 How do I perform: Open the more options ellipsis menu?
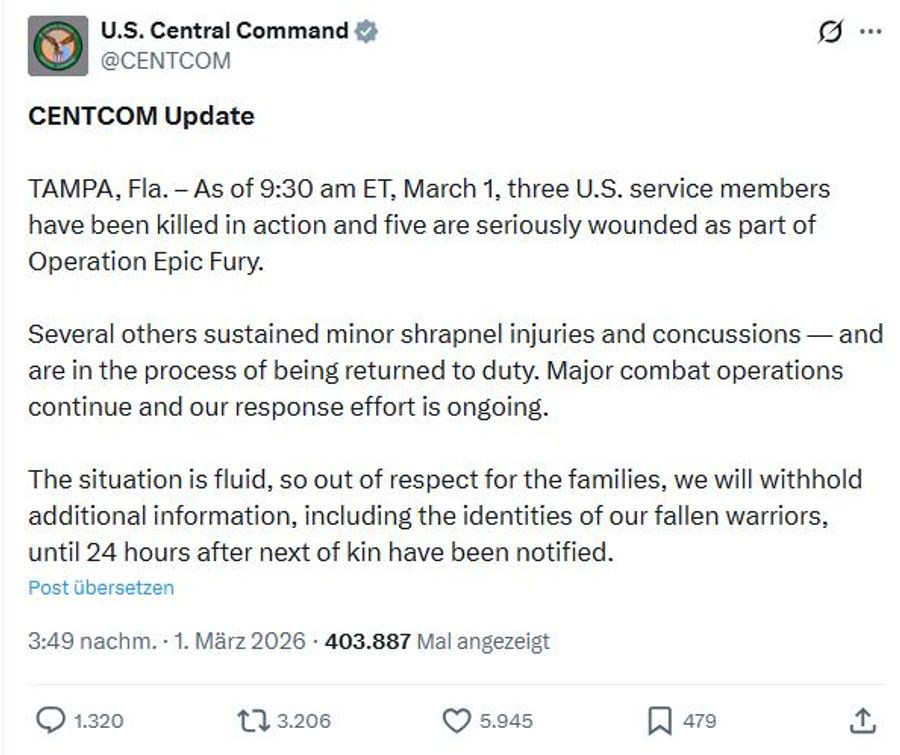(x=868, y=30)
